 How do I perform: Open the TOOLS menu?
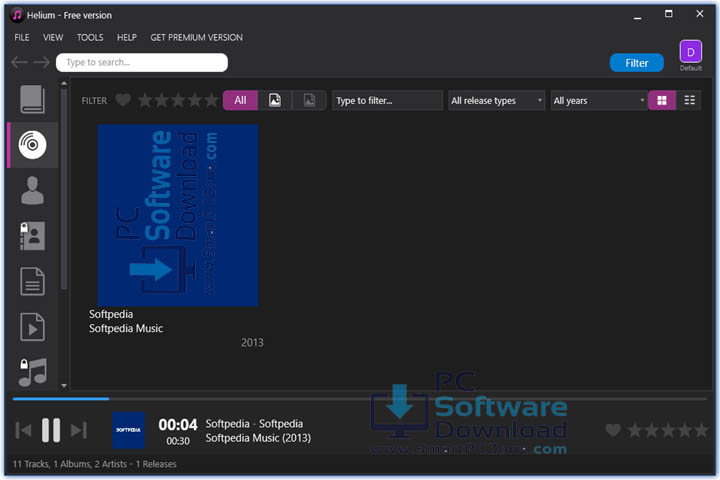(90, 38)
